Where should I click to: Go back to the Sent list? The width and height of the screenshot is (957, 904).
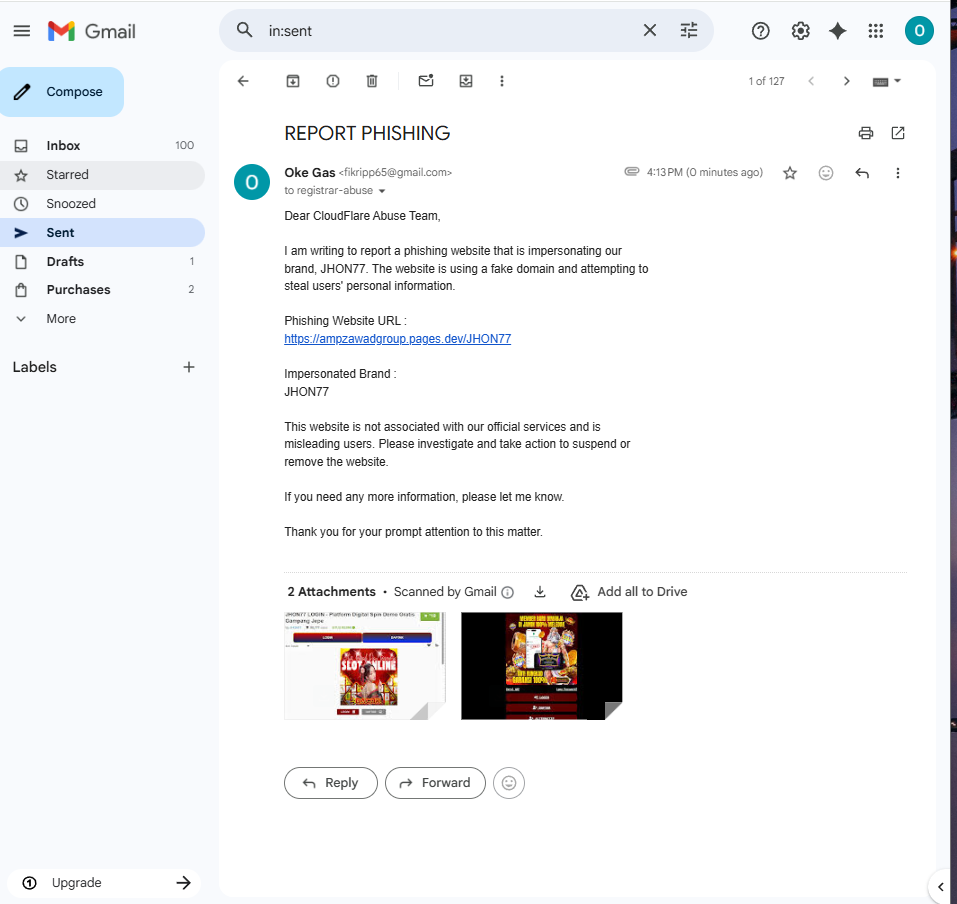243,81
